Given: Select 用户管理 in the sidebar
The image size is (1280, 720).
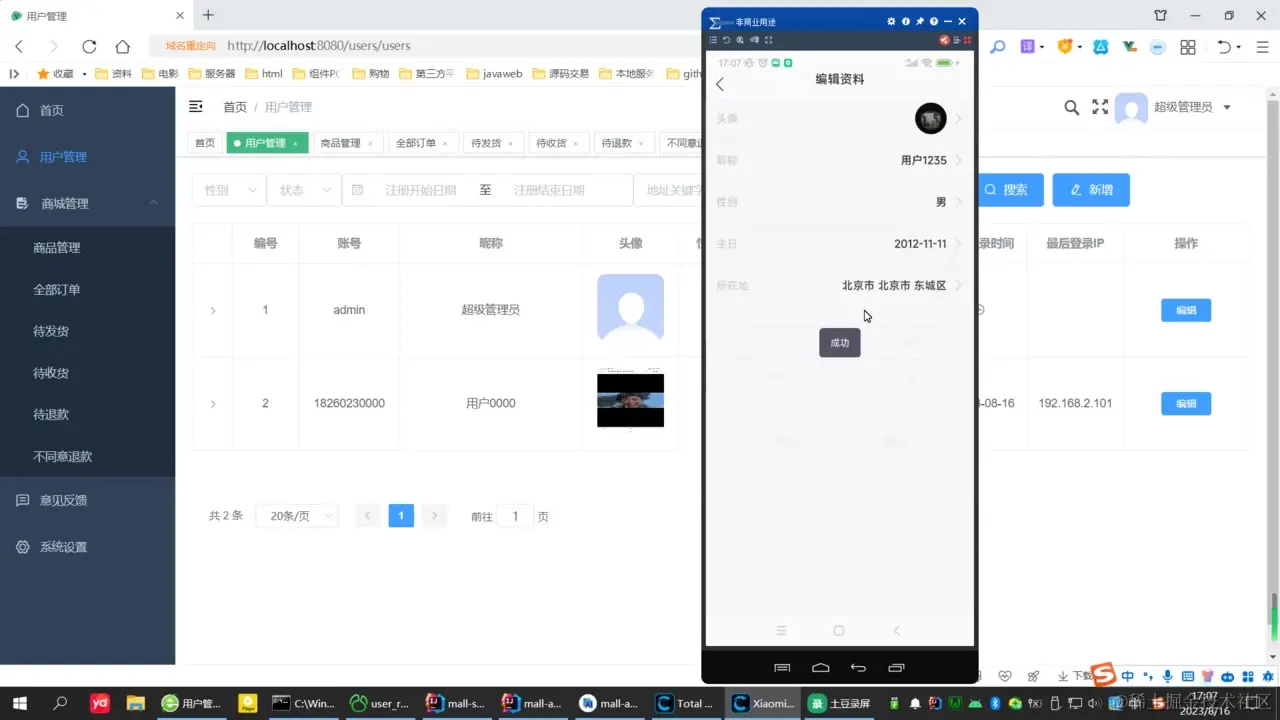Looking at the screenshot, I should pos(88,157).
